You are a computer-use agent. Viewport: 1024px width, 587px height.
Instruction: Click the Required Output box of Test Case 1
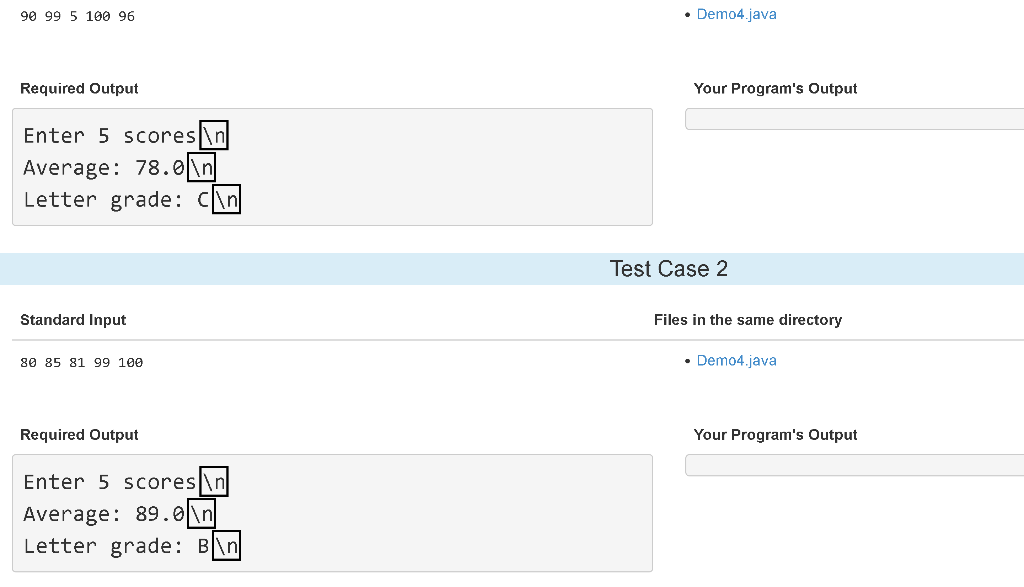[x=332, y=166]
